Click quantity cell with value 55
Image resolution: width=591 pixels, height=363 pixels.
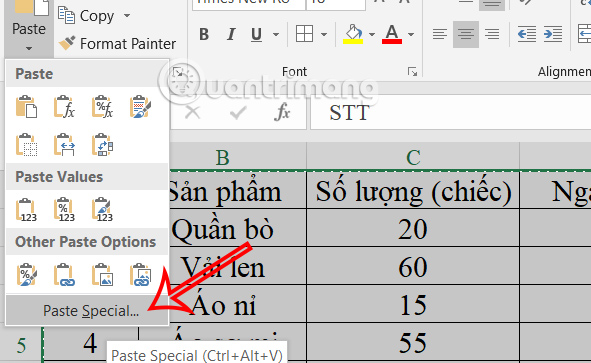coord(413,343)
